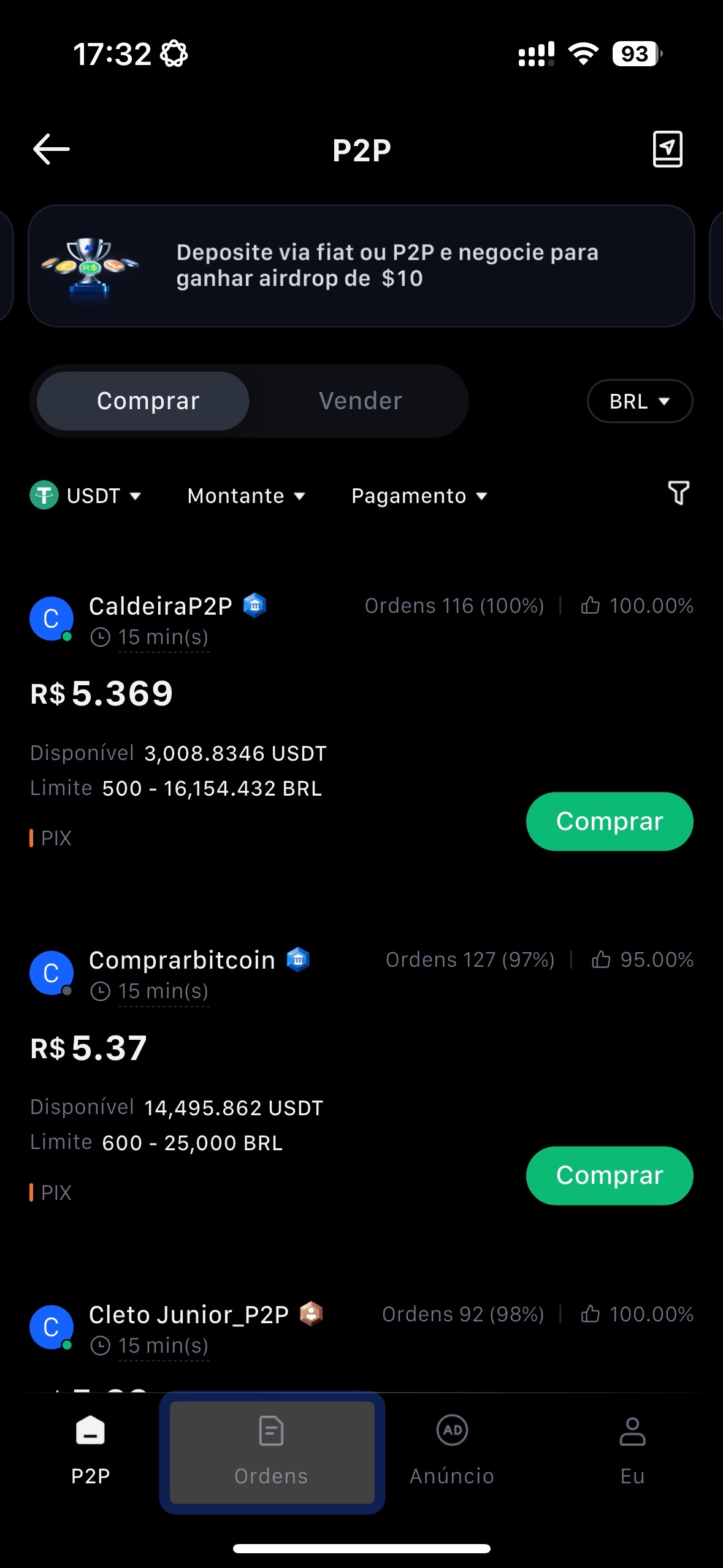Switch to Vender mode
Viewport: 723px width, 1568px height.
click(x=361, y=401)
